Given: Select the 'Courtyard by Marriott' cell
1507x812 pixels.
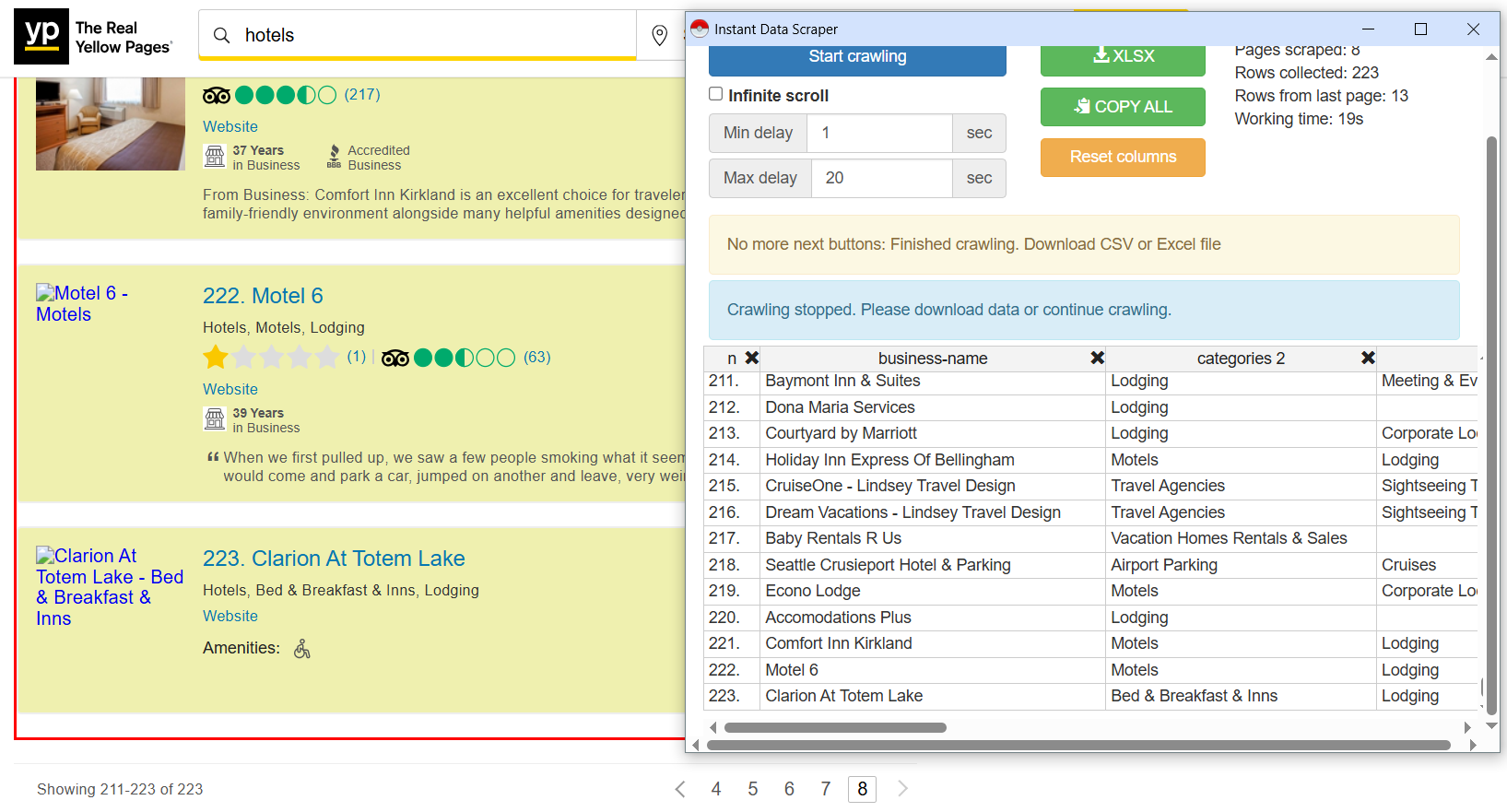Looking at the screenshot, I should click(933, 433).
